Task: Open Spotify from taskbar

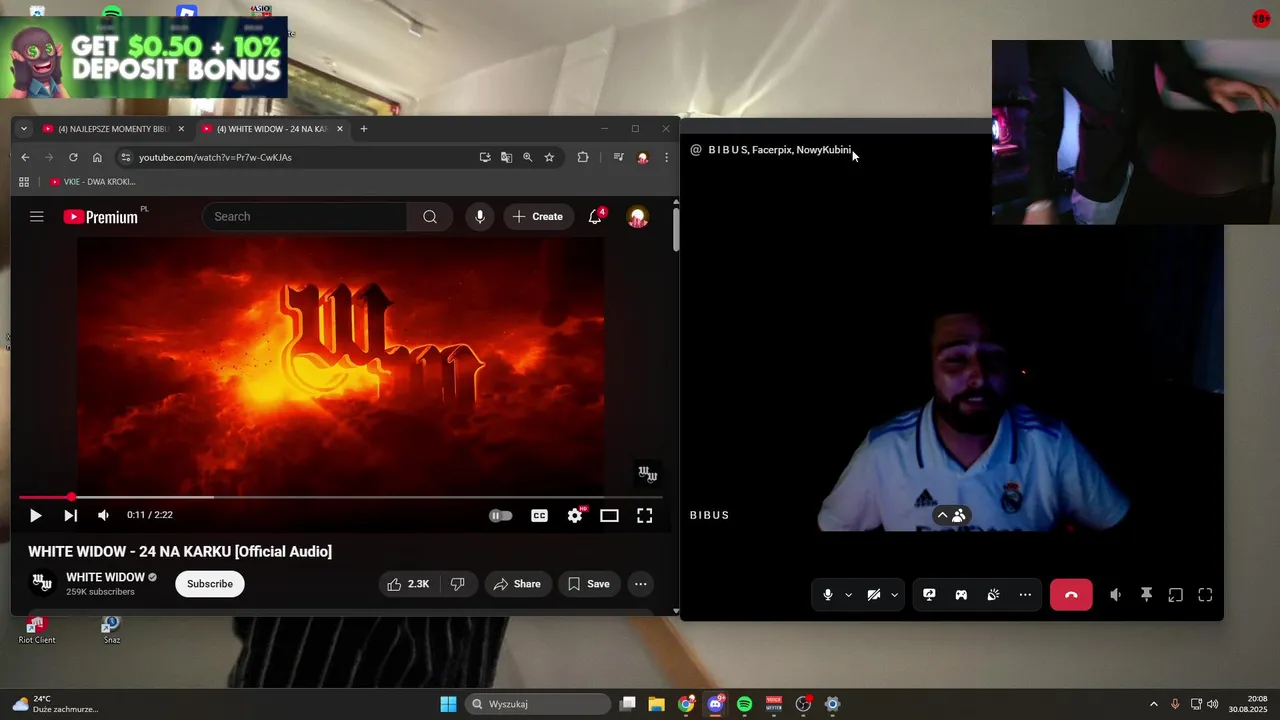Action: [x=744, y=704]
